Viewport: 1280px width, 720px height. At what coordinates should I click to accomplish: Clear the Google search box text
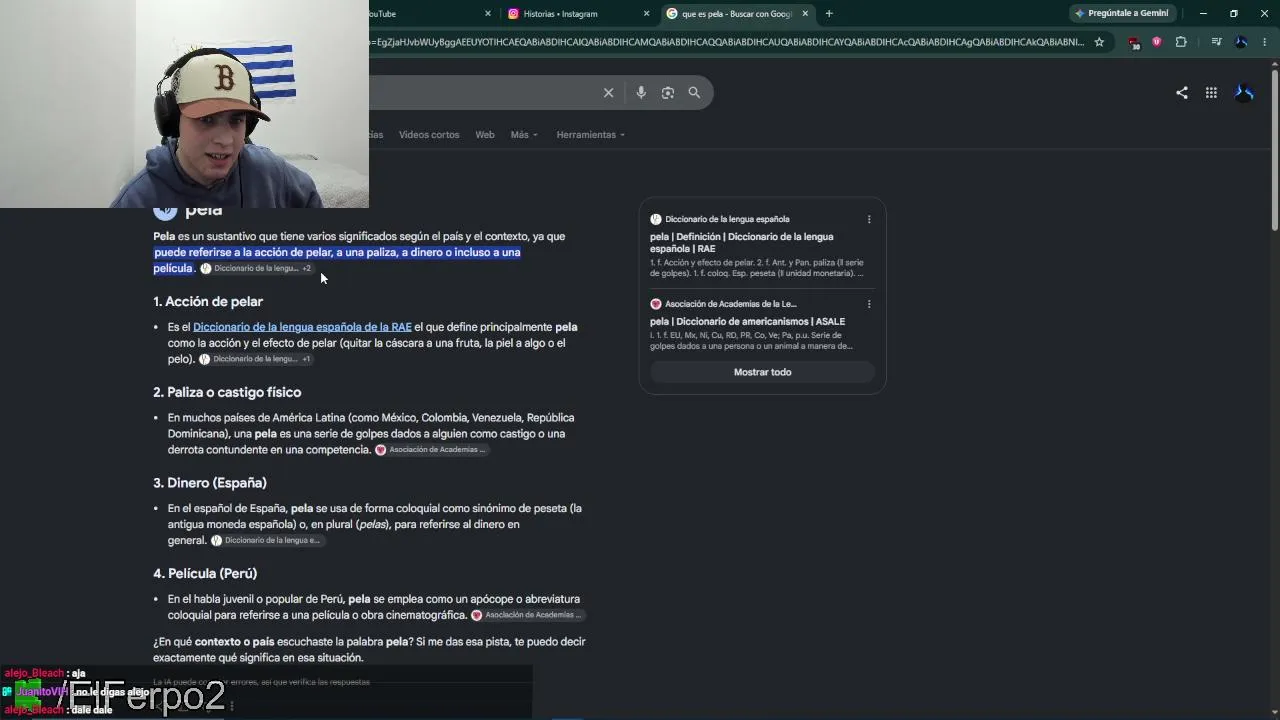608,93
